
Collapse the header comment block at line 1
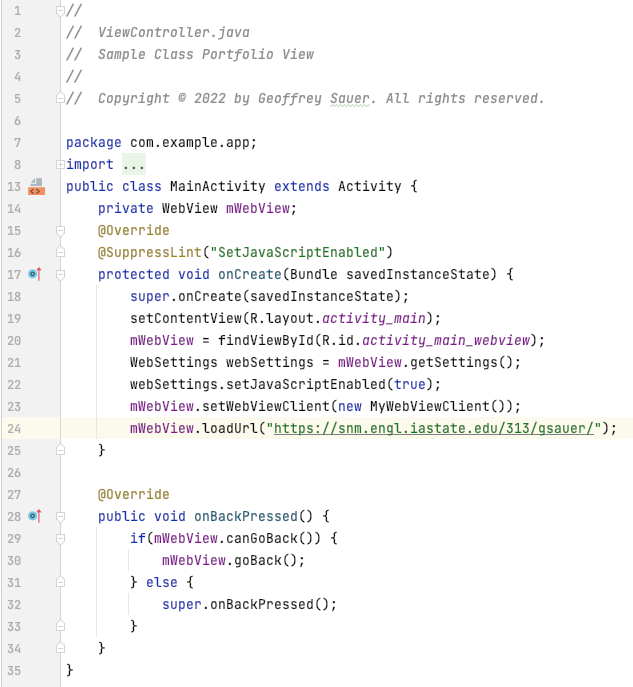click(x=60, y=11)
